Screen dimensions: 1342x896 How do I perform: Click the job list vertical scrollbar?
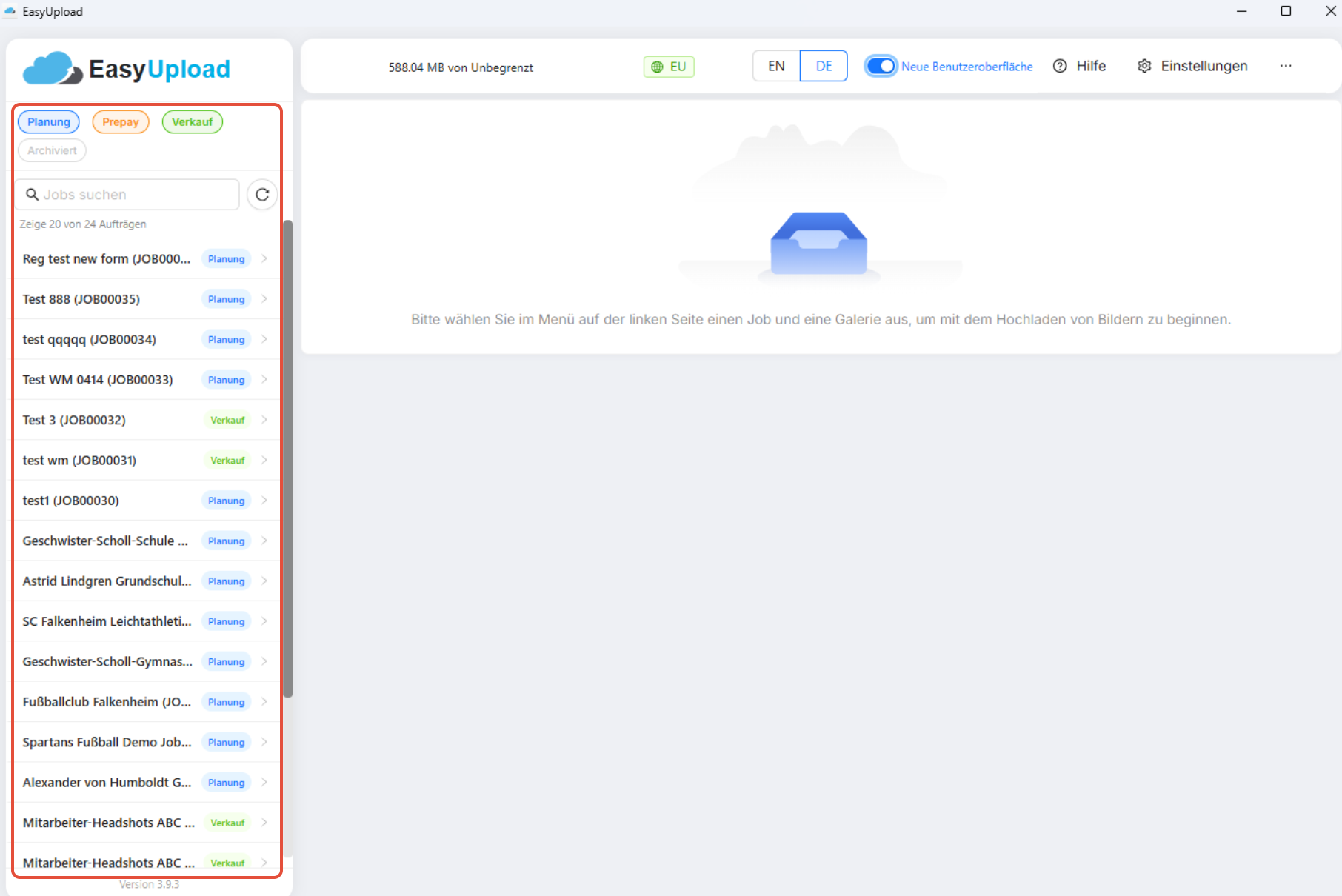(288, 459)
